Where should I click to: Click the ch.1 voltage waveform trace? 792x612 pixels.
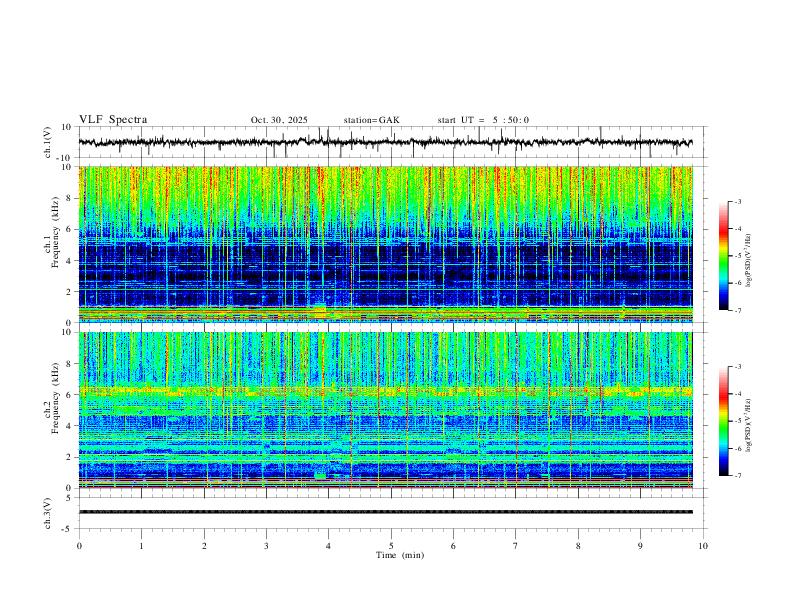[x=385, y=142]
